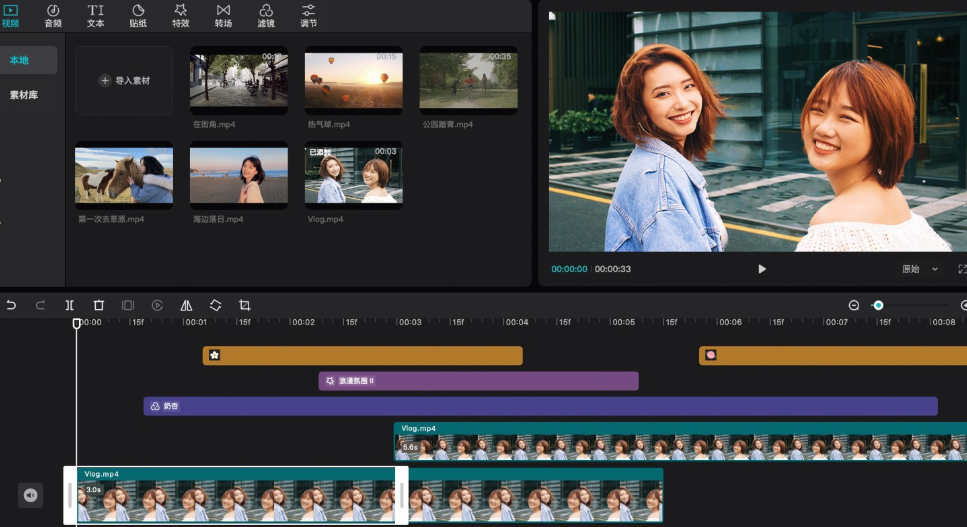
Task: Select the unlabeled clip after the 3.0s clip
Action: click(x=535, y=496)
